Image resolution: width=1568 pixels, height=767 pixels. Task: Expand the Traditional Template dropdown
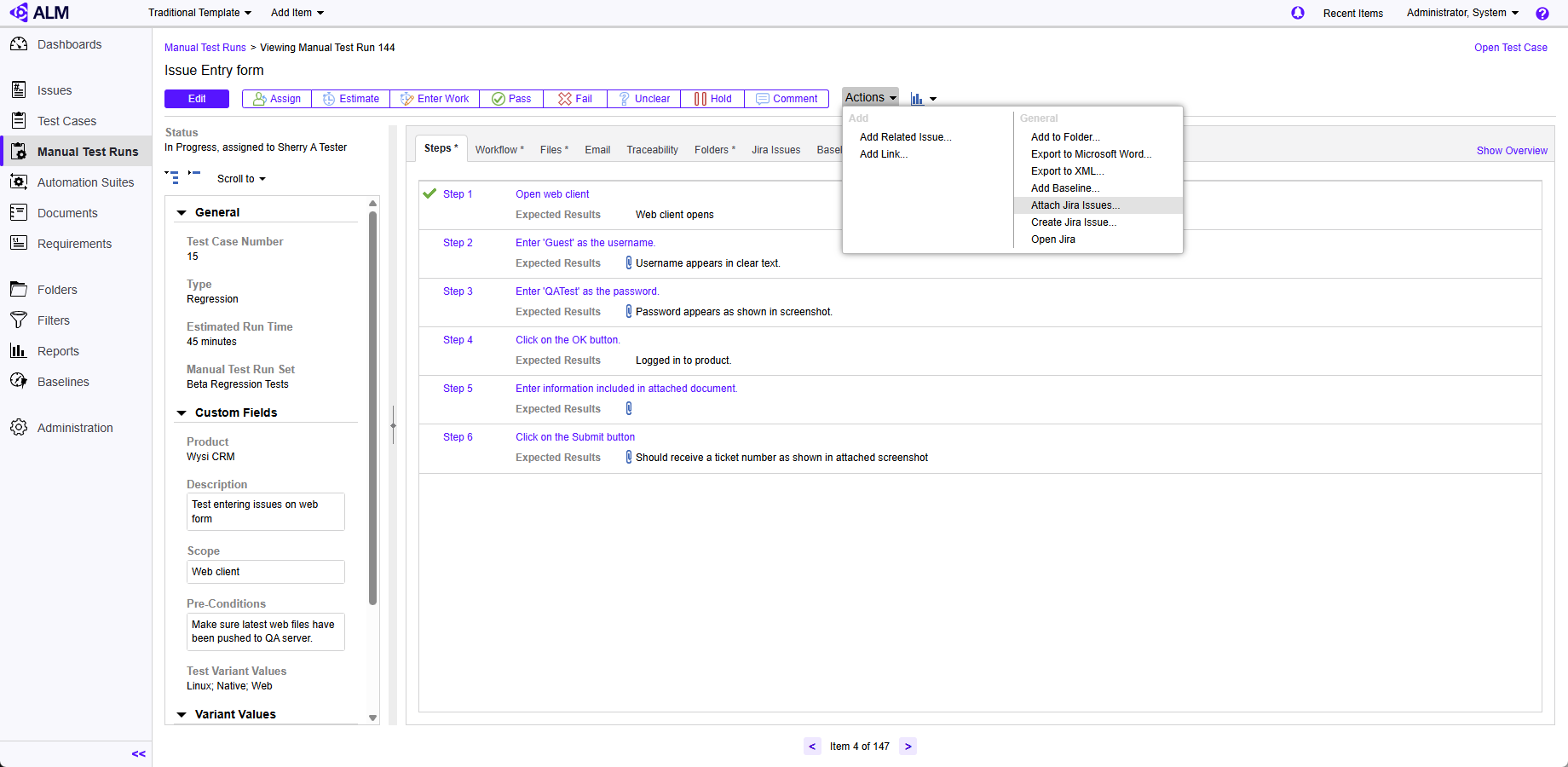199,13
